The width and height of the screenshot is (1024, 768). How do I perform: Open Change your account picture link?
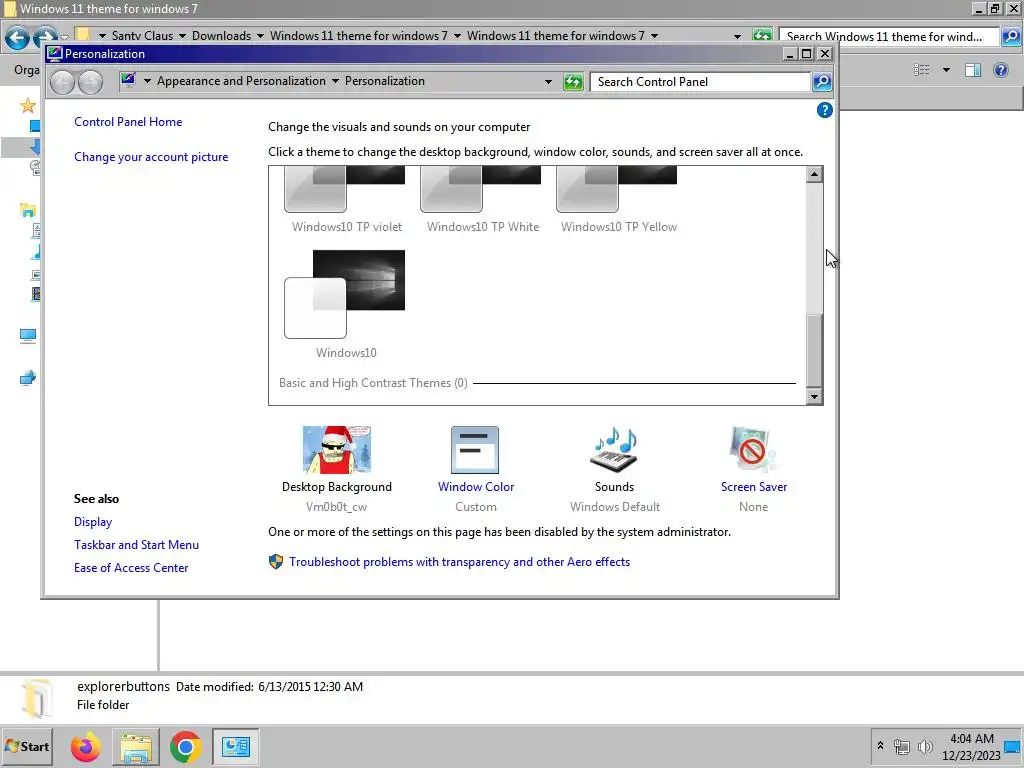[151, 157]
